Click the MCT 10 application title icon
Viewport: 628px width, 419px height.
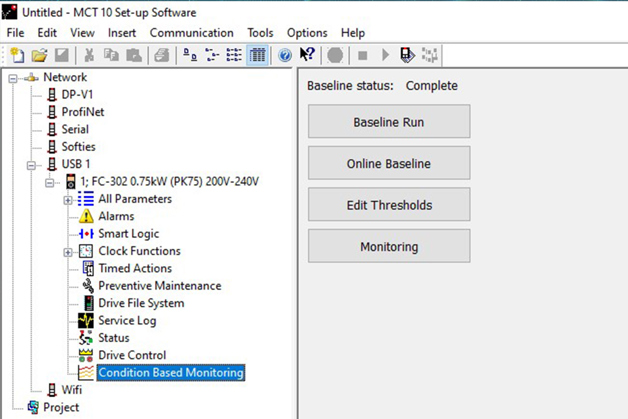click(x=9, y=12)
